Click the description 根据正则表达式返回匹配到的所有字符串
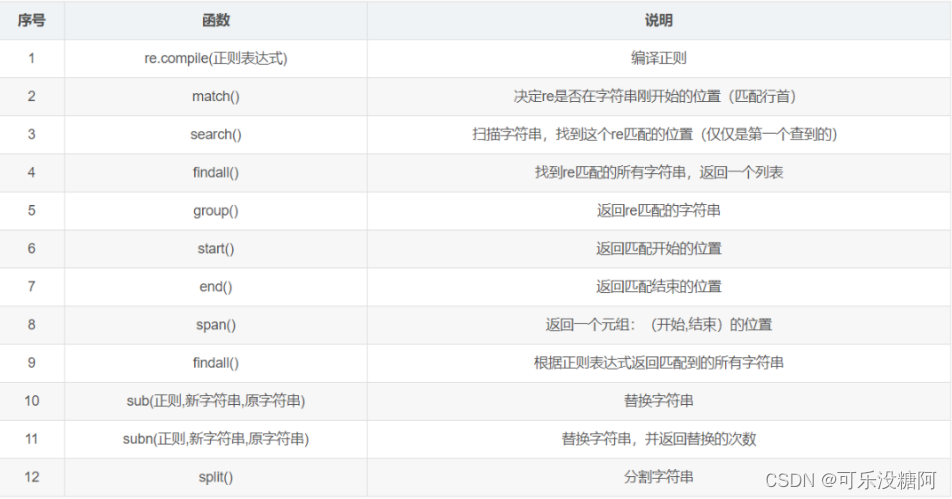 pos(658,363)
